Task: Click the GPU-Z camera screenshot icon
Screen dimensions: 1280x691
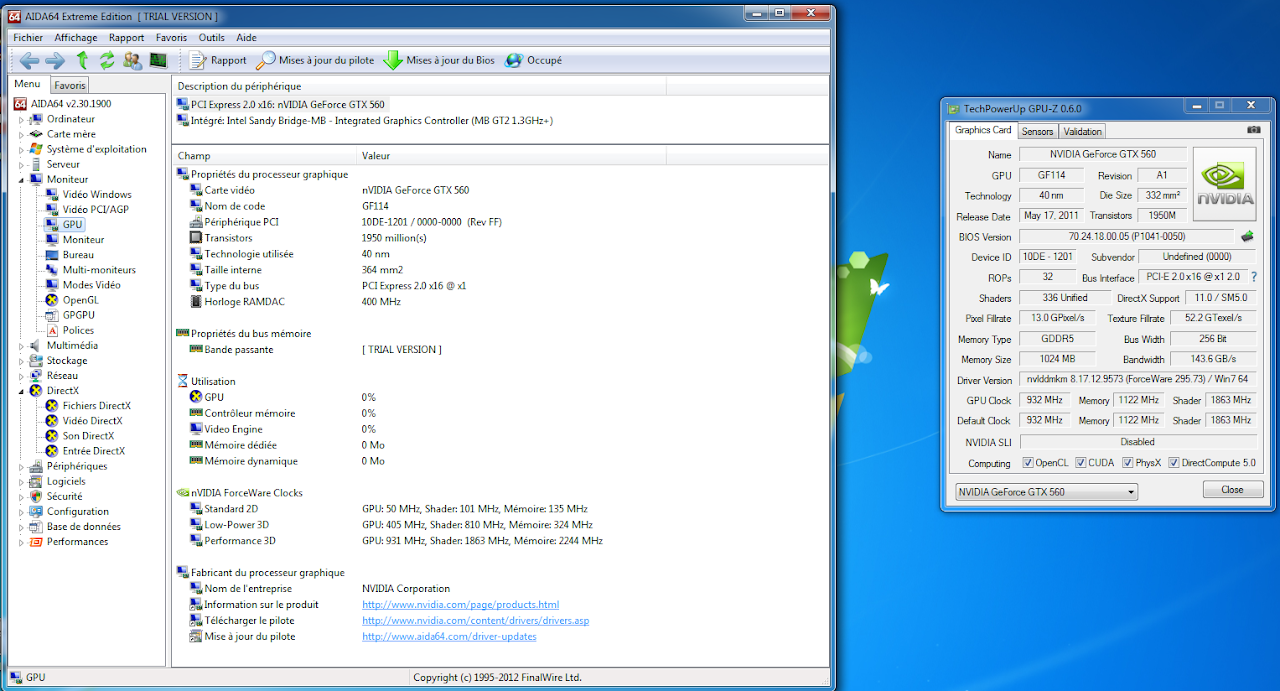Action: (1254, 130)
